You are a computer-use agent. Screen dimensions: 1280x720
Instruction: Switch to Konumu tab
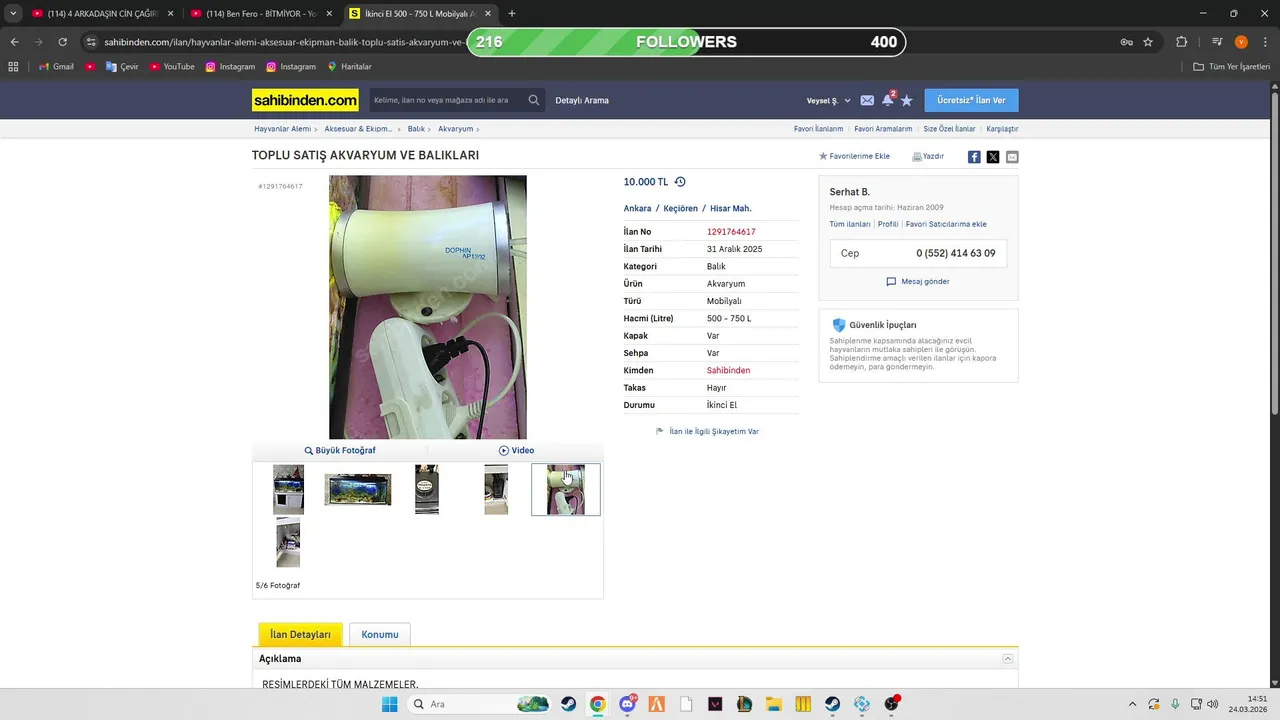[380, 634]
